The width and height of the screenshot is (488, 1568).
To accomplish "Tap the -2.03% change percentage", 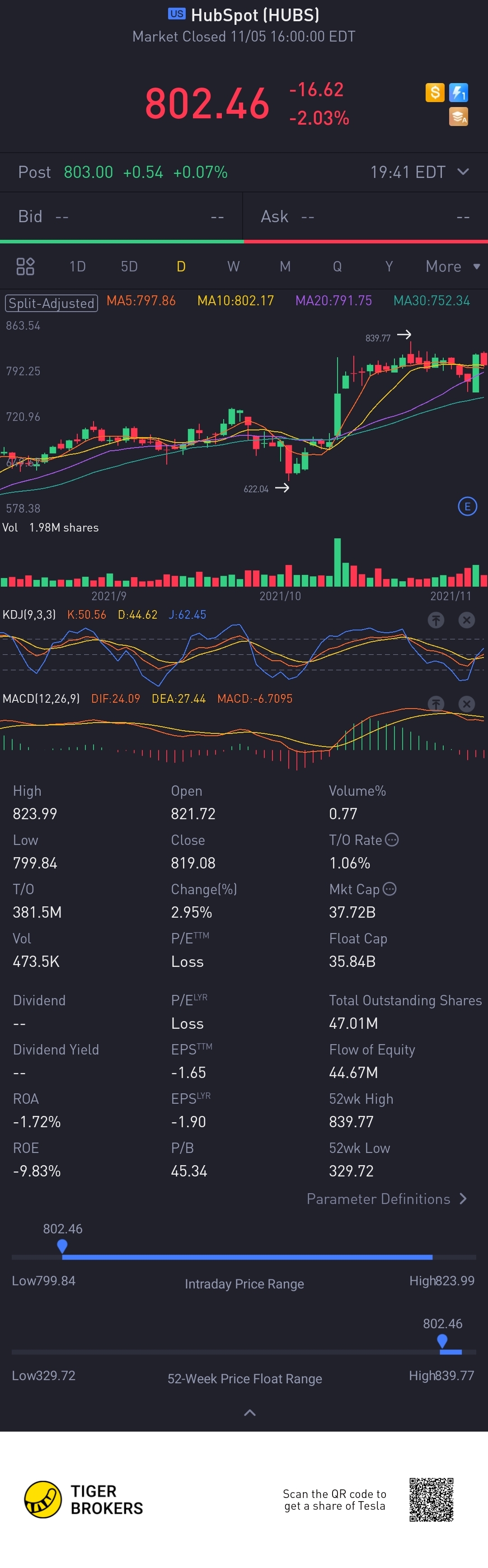I will pyautogui.click(x=319, y=117).
